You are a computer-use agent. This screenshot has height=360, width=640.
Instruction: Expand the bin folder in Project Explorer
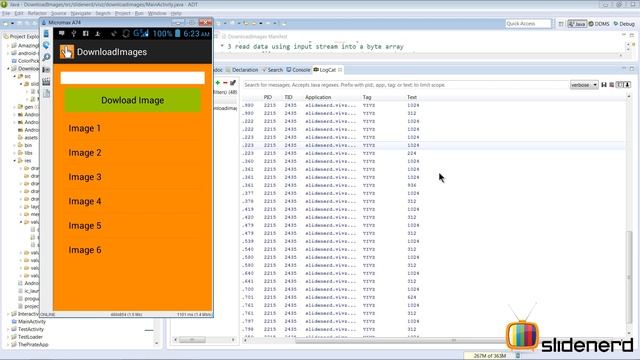tap(14, 145)
